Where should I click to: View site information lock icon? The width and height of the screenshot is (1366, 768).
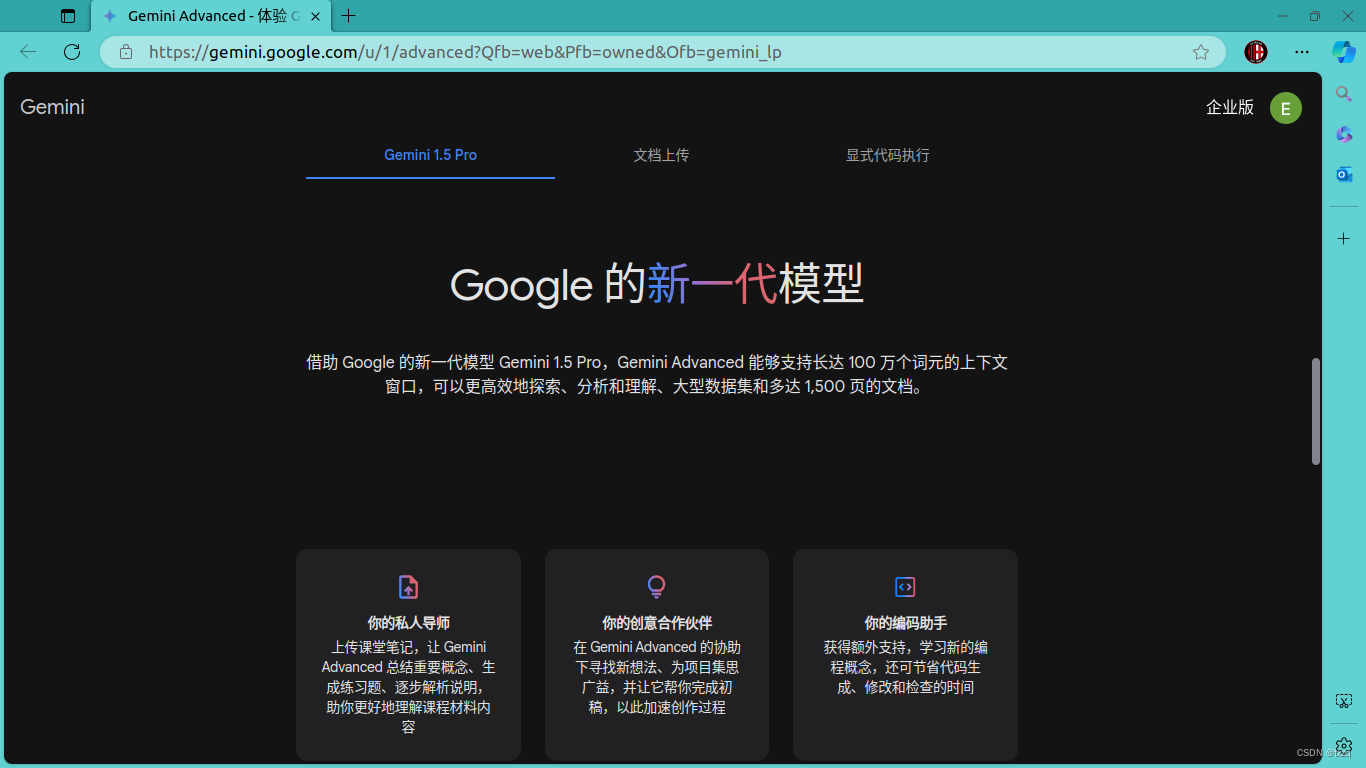(x=126, y=52)
